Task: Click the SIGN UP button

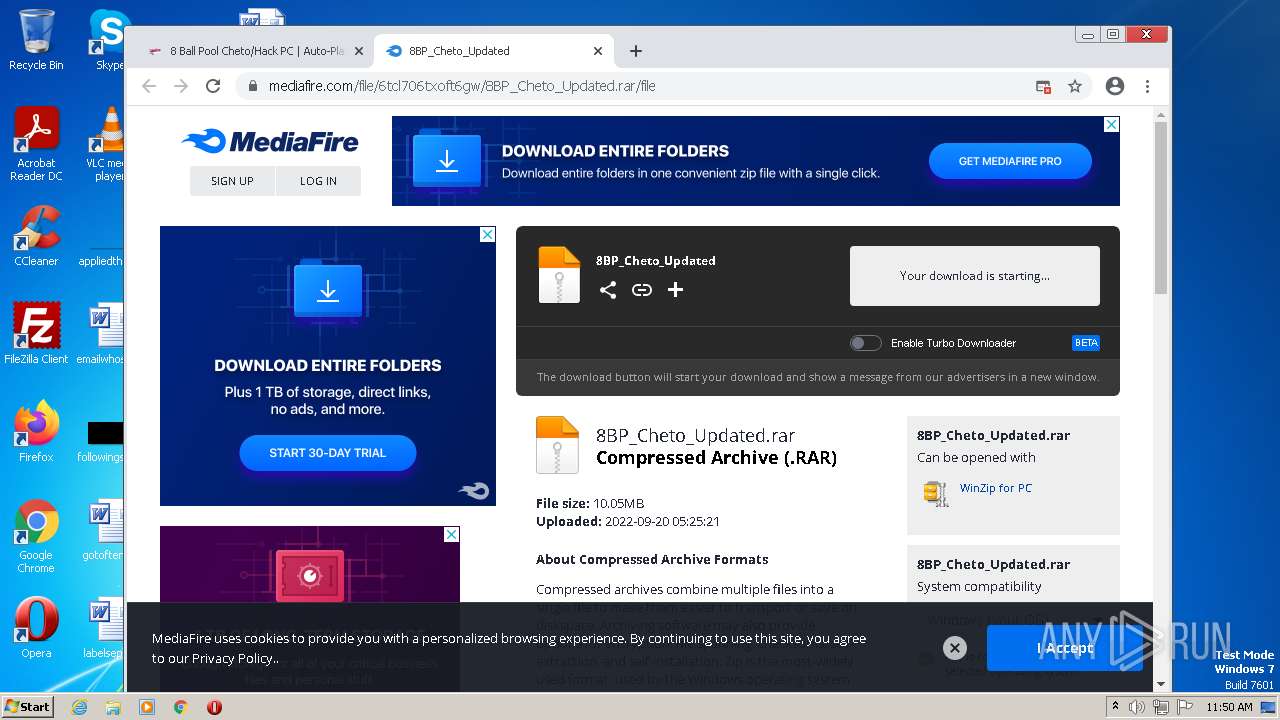Action: (232, 181)
